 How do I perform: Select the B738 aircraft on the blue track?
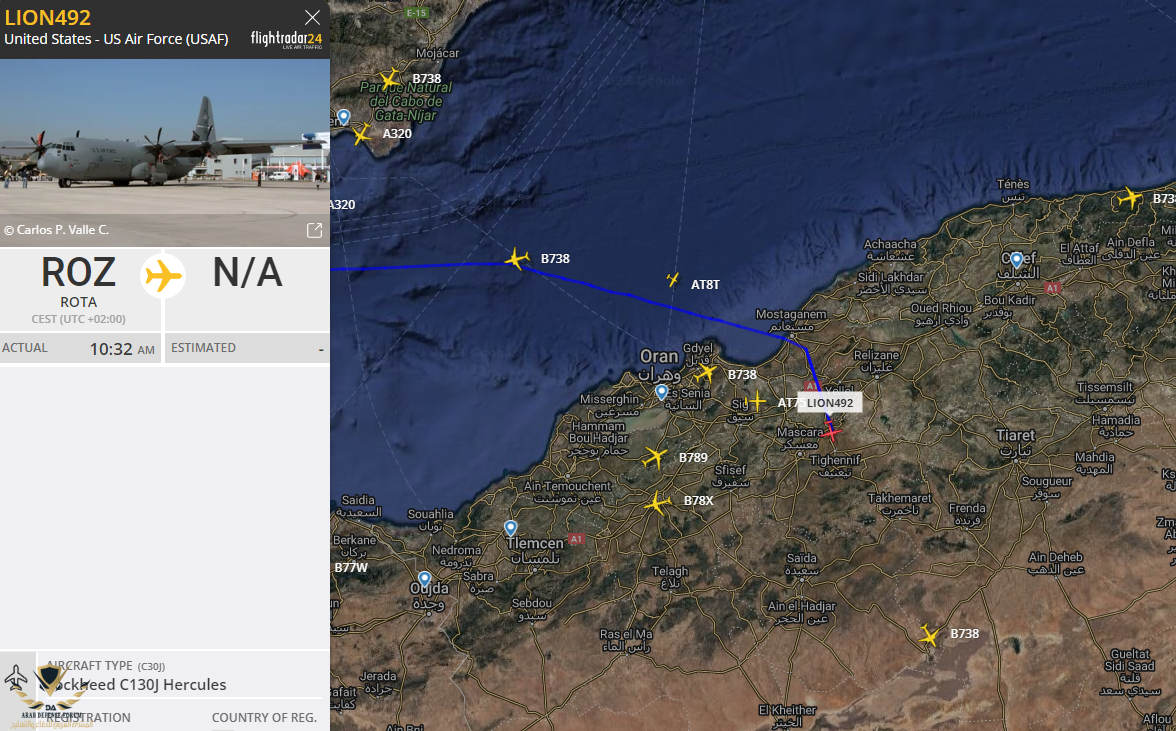(x=517, y=259)
